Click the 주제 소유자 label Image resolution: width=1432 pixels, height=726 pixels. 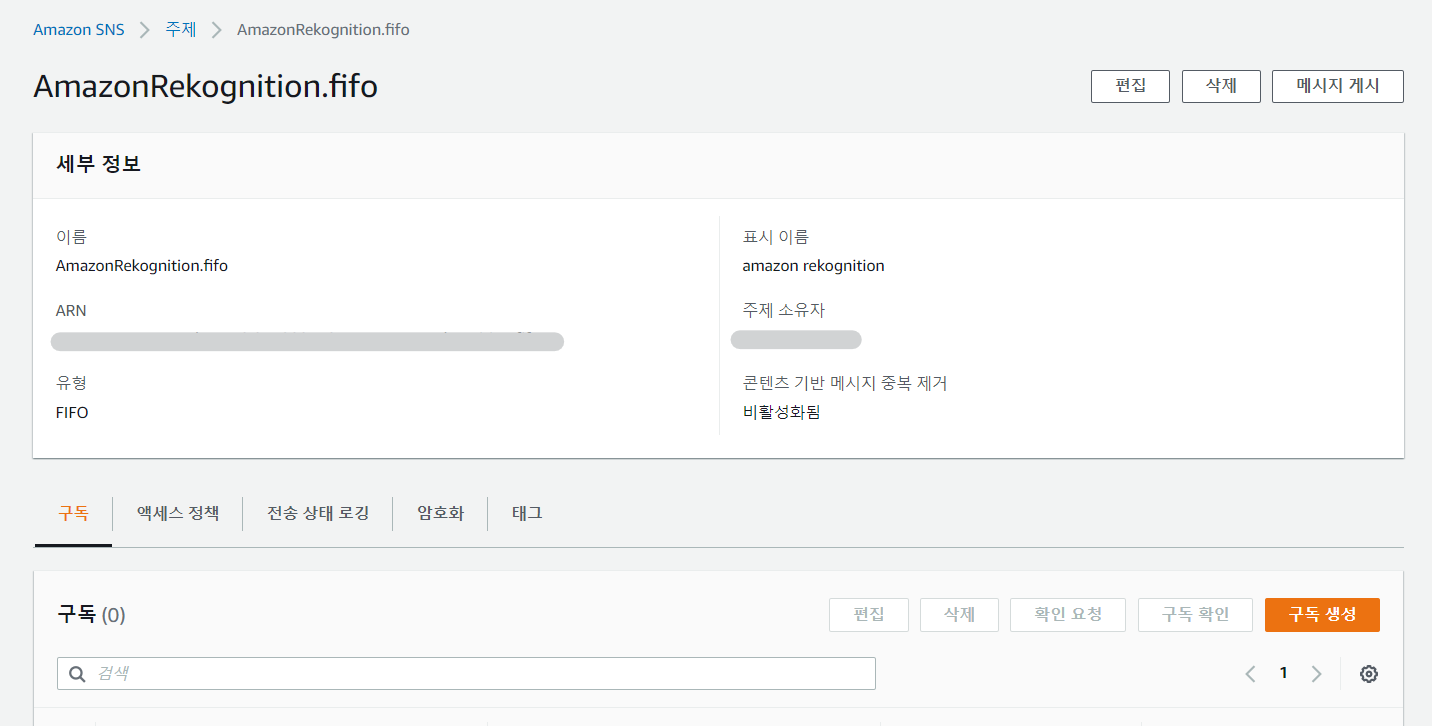click(x=783, y=310)
